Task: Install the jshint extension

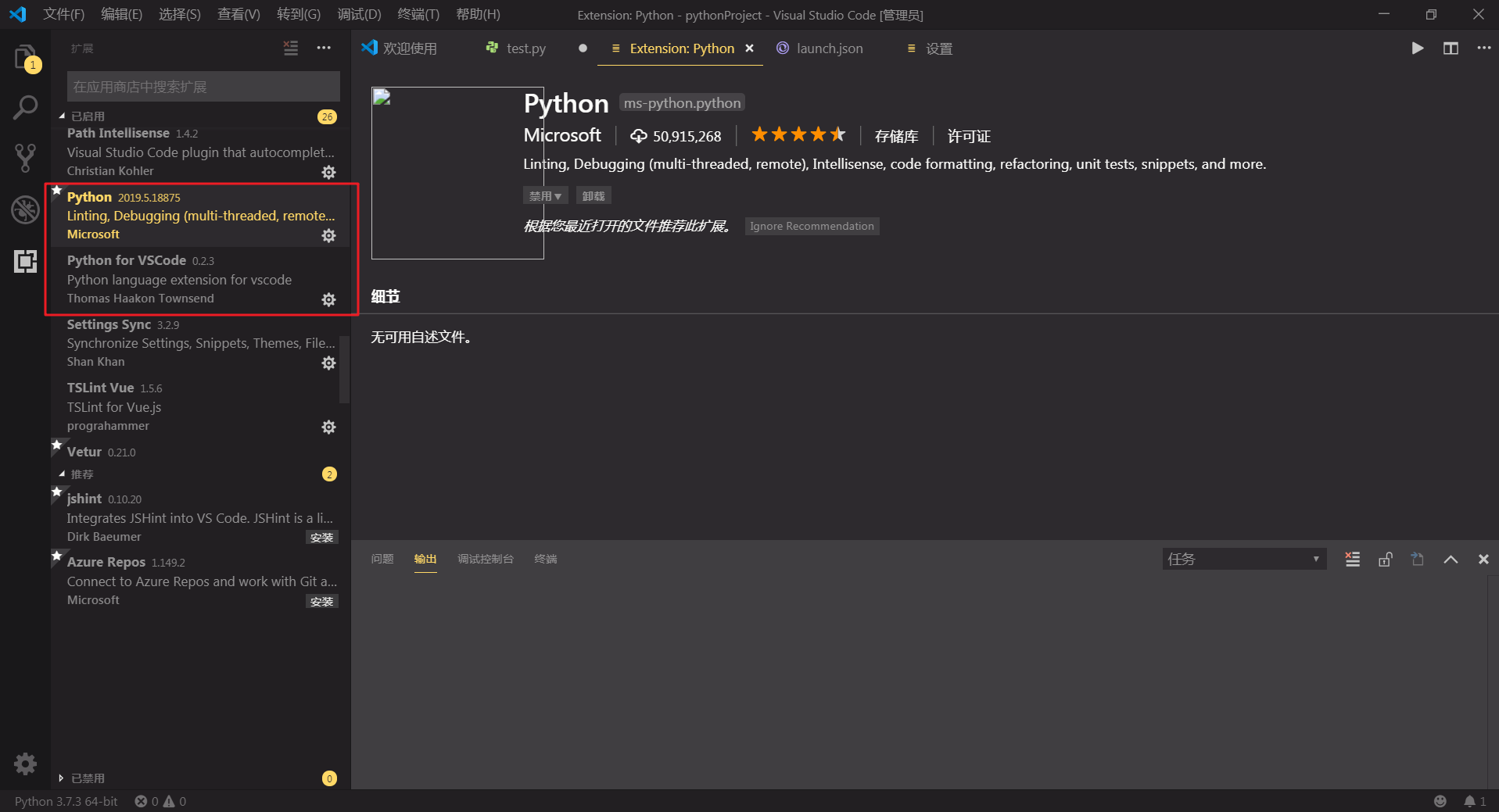Action: 321,537
